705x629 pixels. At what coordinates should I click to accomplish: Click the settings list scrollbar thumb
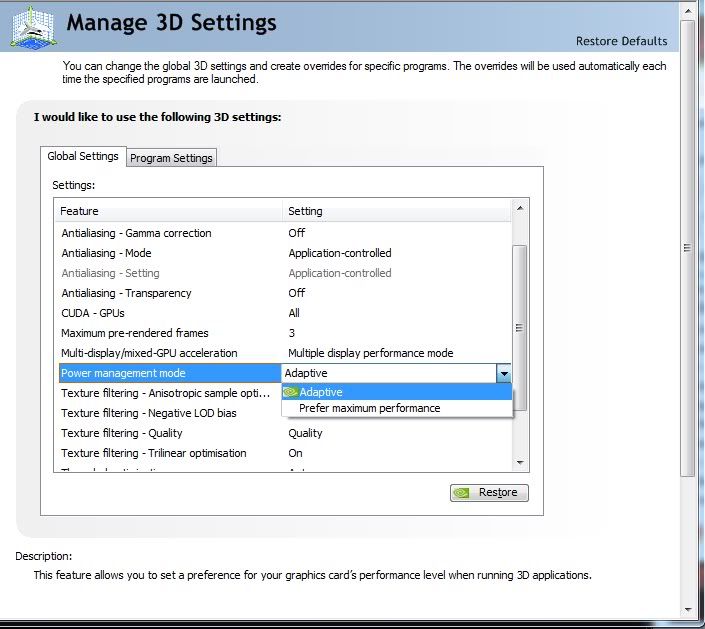pos(520,328)
